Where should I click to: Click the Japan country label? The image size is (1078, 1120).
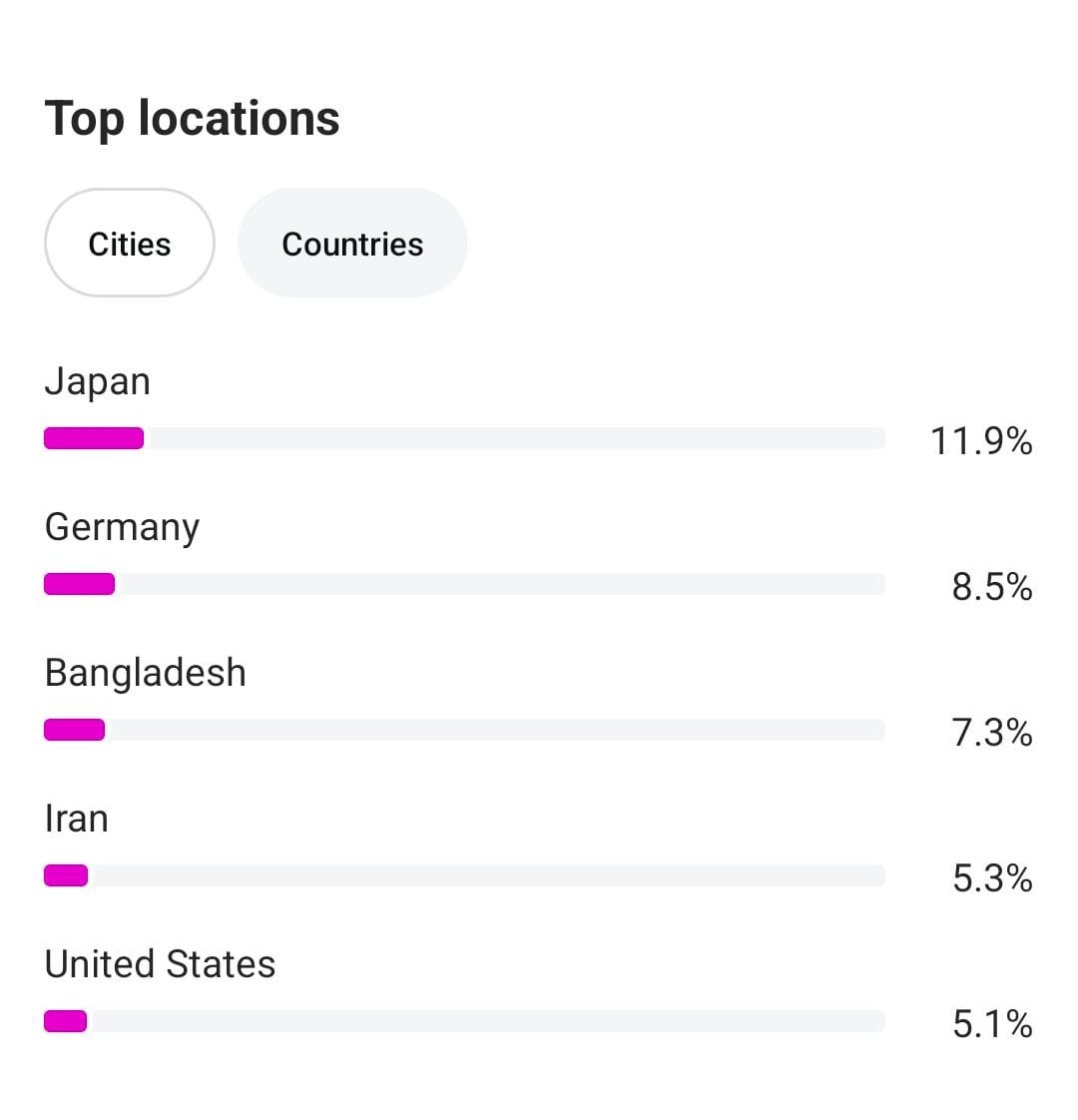click(98, 381)
